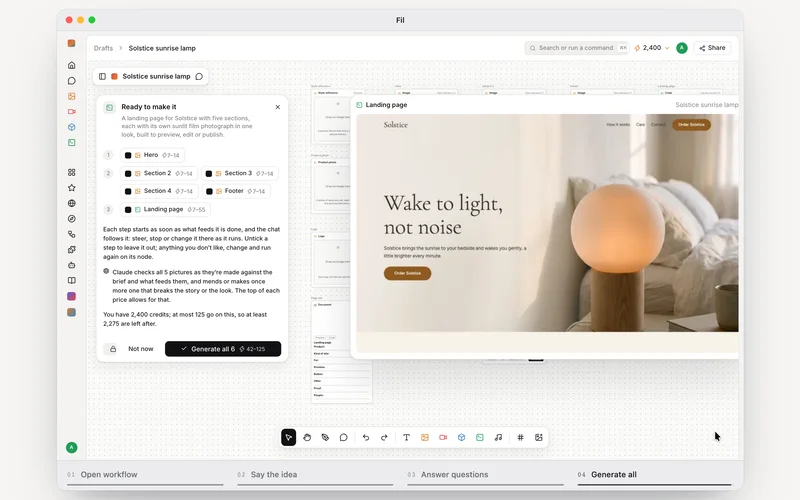
Task: Open the star favorites icon in the left sidebar
Action: (x=71, y=188)
